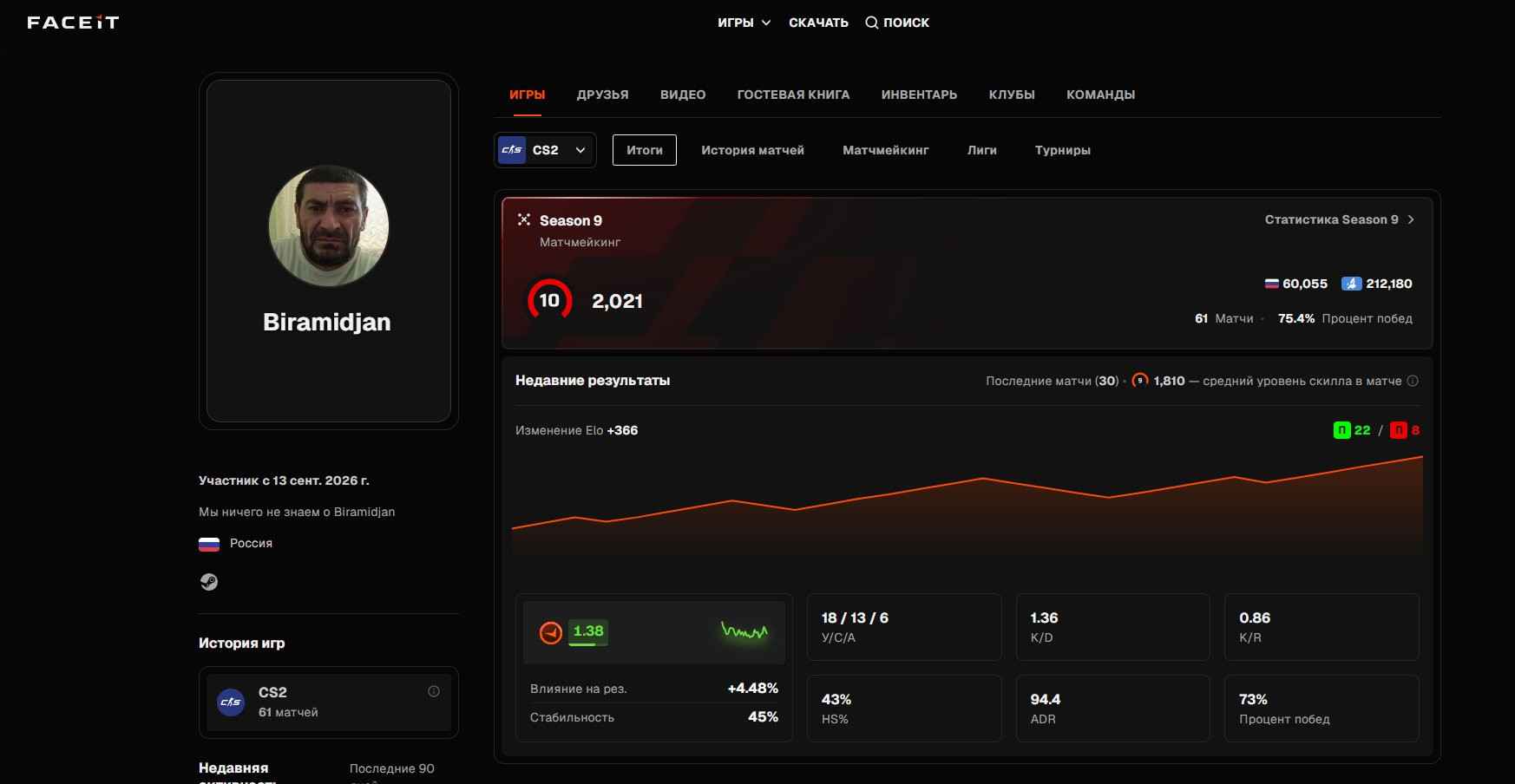Screen dimensions: 1515x784
Task: Click the Biramidjan username
Action: [327, 322]
